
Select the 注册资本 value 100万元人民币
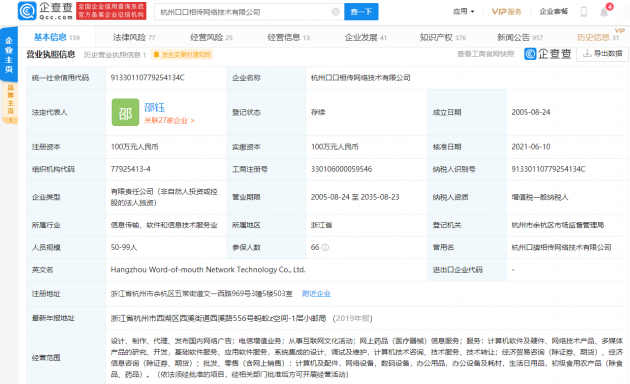[134, 147]
